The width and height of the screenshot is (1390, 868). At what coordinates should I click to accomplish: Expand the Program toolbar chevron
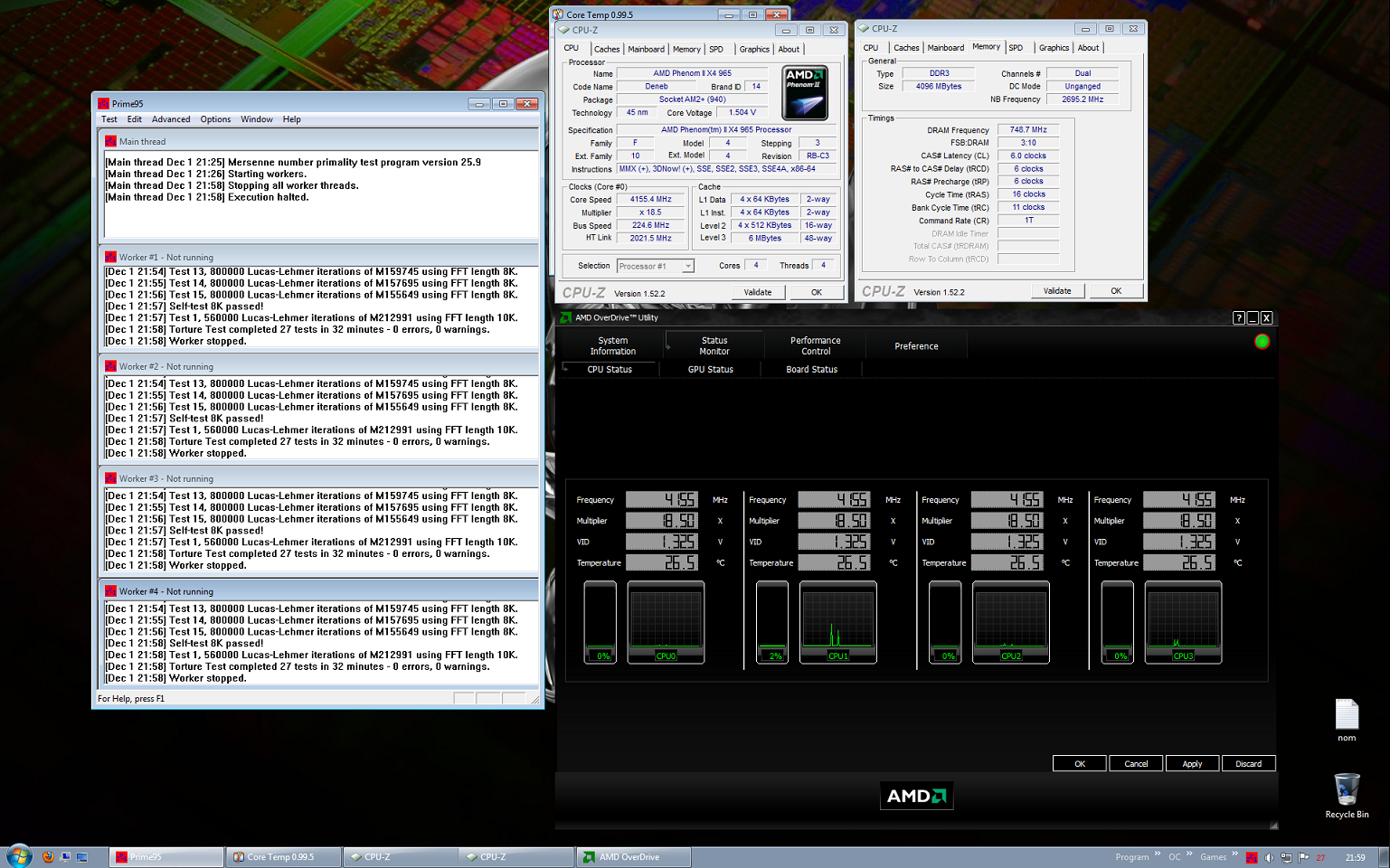tap(1157, 854)
